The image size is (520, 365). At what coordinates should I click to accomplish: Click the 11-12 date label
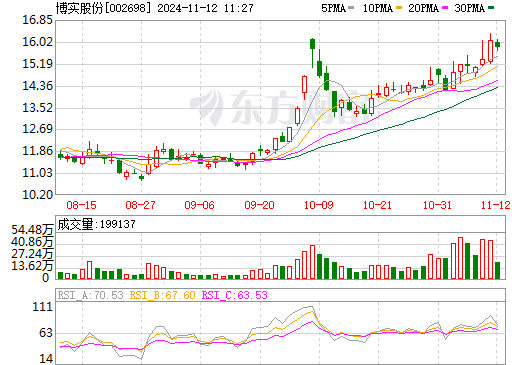point(496,205)
